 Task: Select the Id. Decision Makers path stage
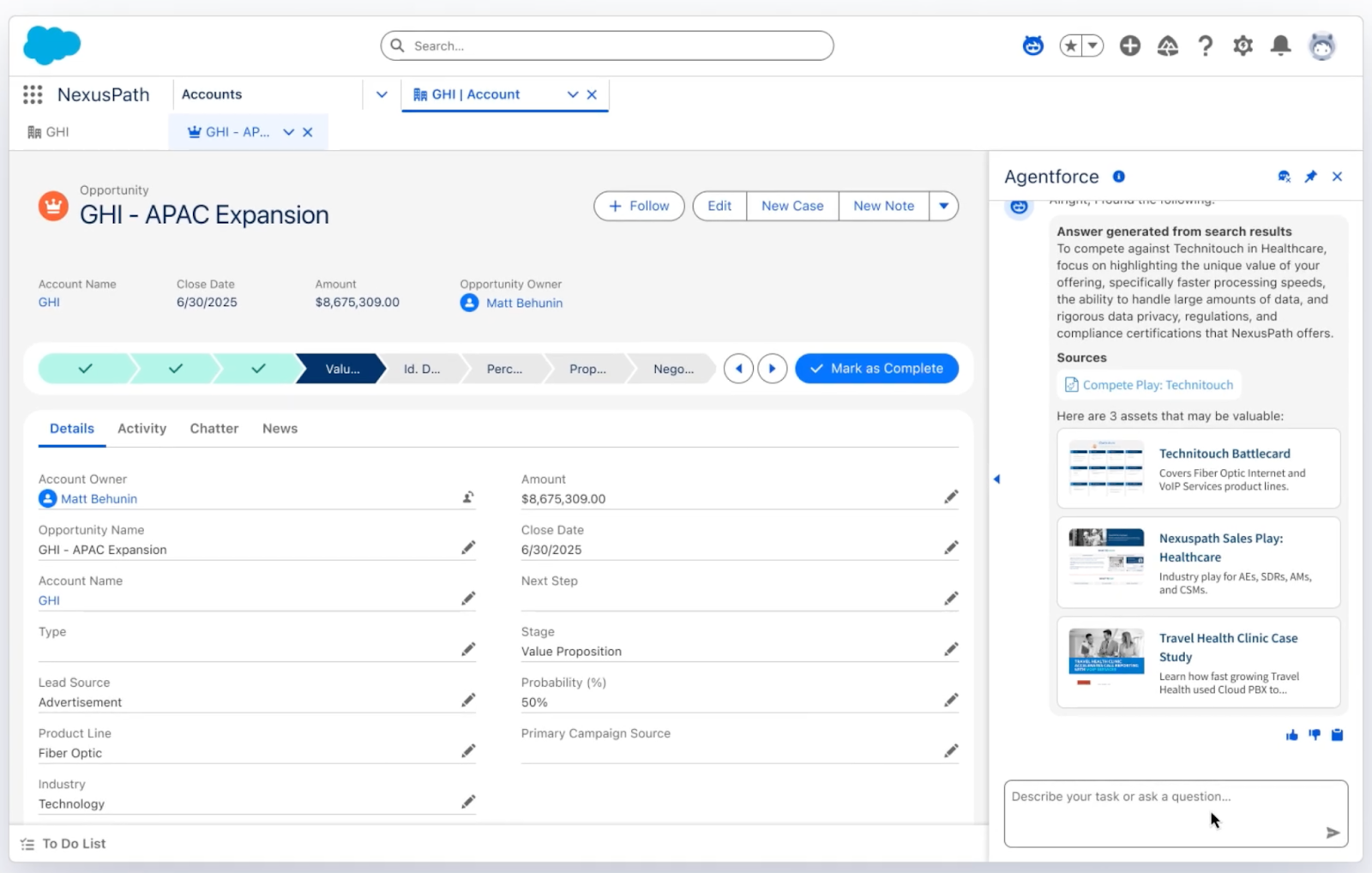(421, 369)
